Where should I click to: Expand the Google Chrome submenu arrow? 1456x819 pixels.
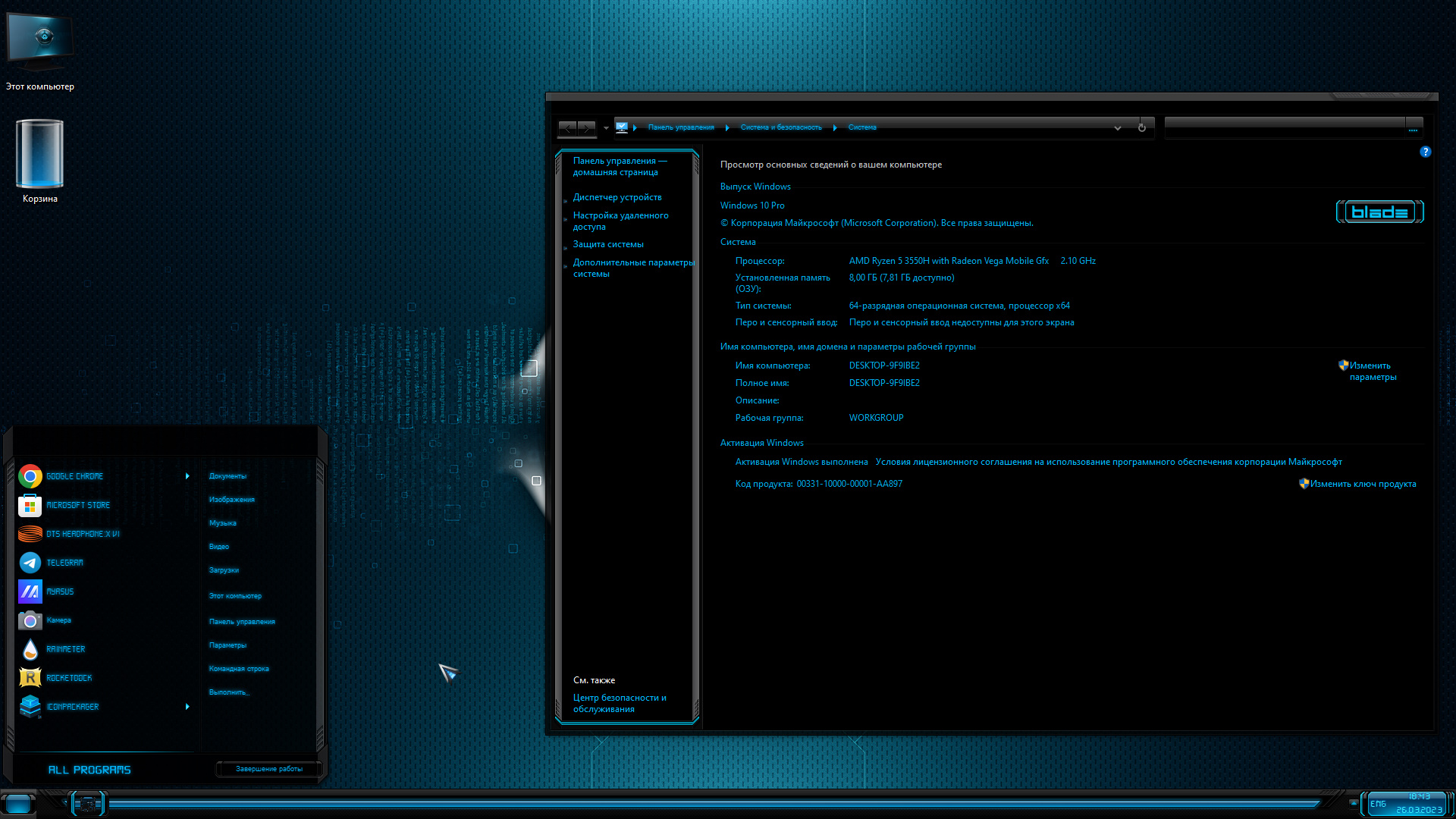(187, 476)
